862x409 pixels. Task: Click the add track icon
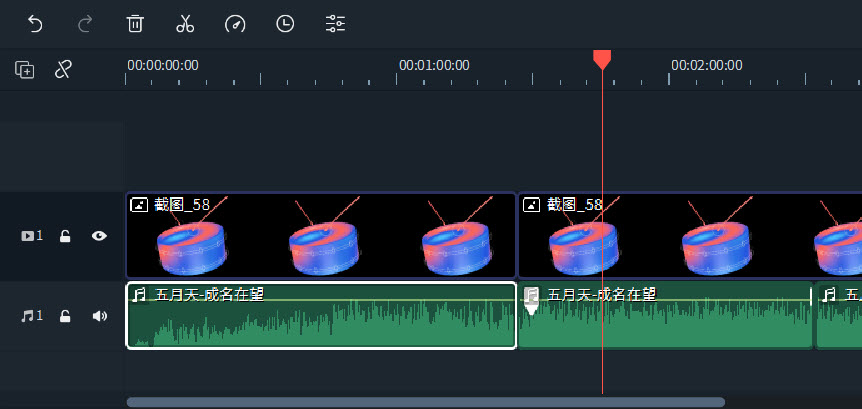(25, 70)
